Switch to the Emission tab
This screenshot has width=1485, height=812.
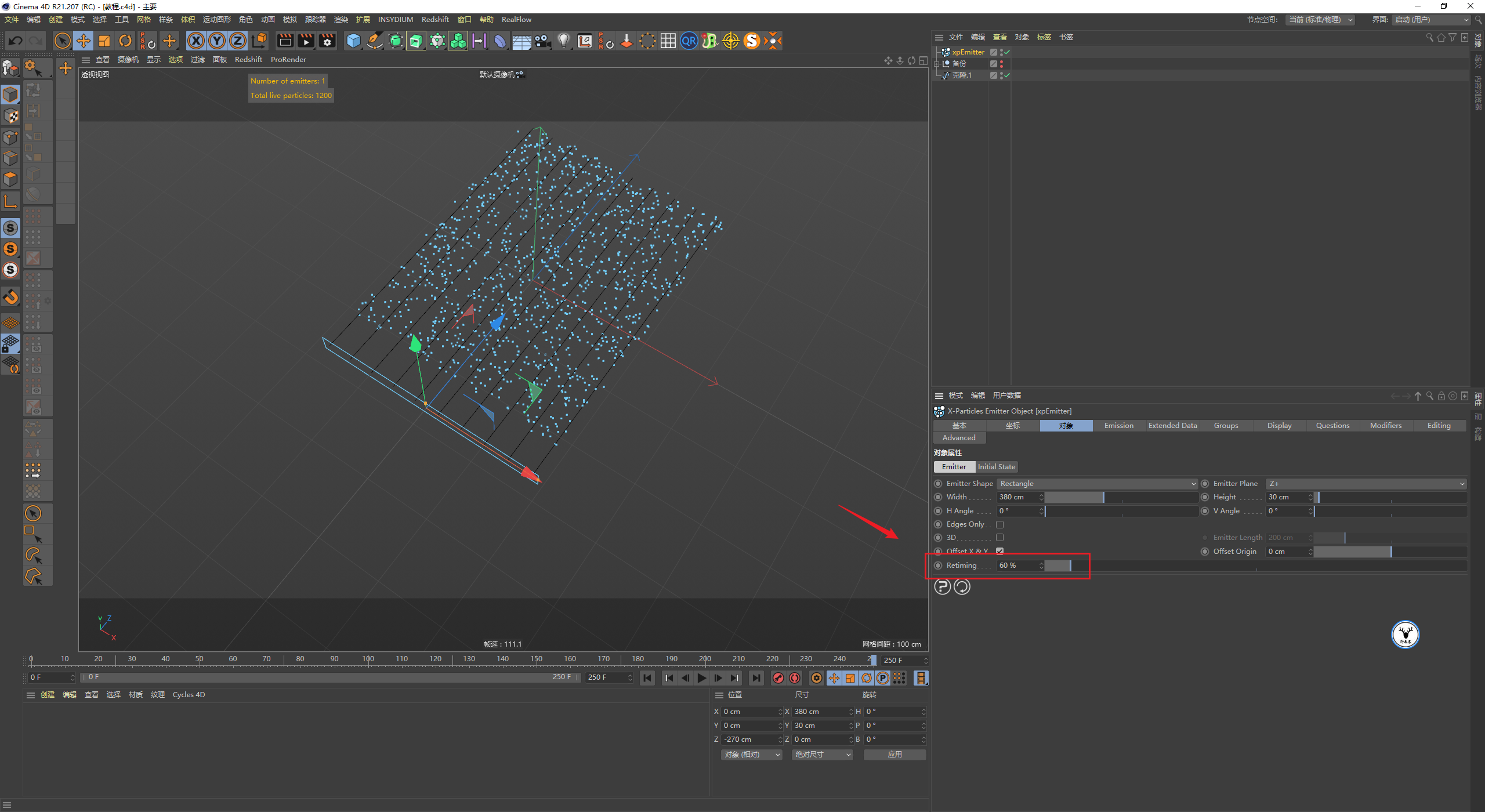coord(1118,426)
